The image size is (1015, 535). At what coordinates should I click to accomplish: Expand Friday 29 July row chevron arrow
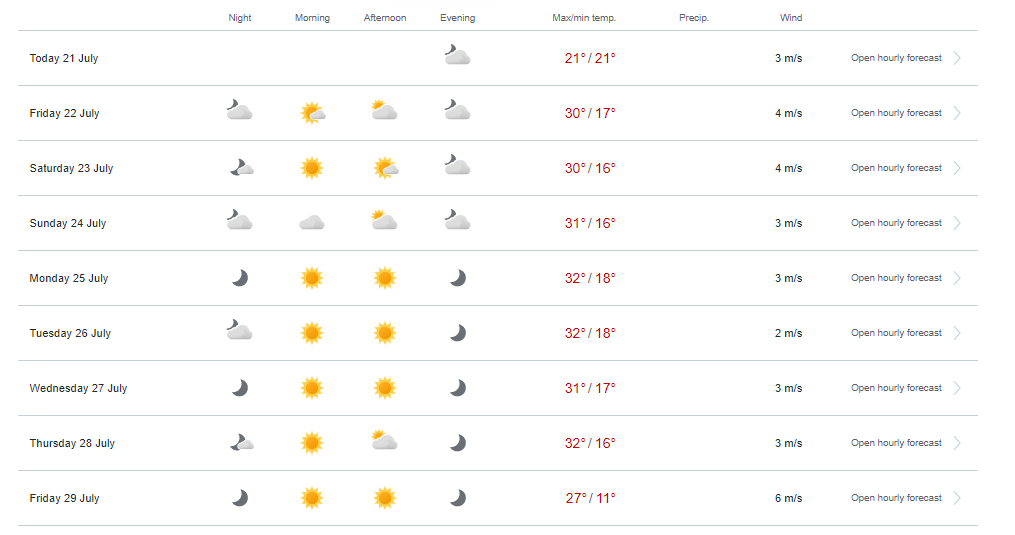click(x=957, y=498)
